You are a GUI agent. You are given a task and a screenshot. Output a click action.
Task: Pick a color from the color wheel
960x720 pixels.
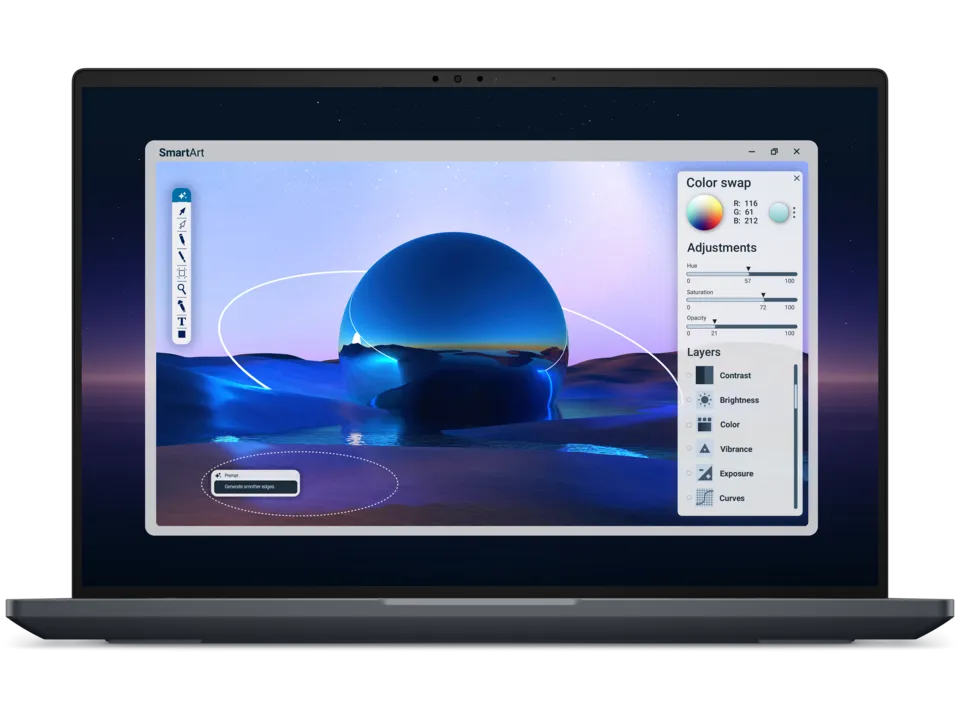(x=704, y=212)
